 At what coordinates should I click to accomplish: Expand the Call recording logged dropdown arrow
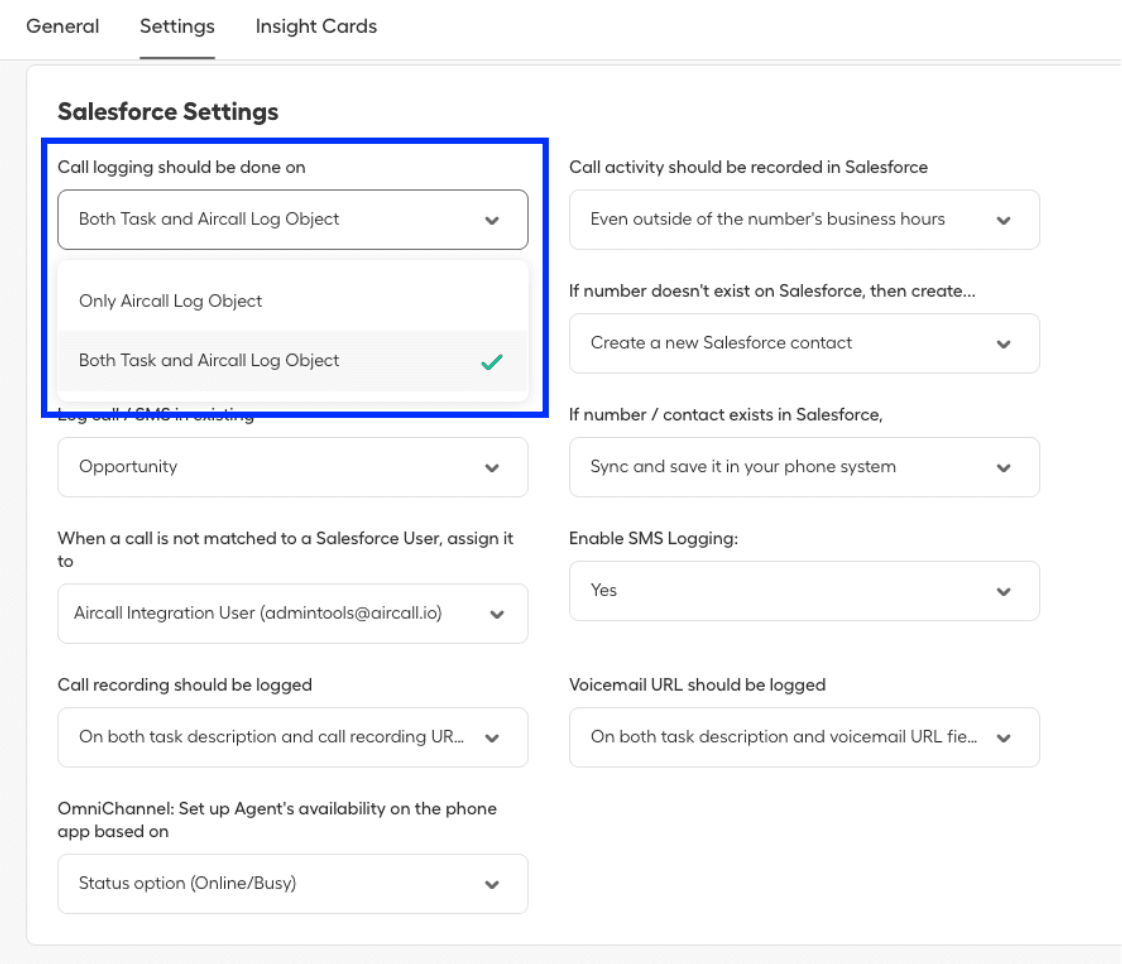point(491,738)
